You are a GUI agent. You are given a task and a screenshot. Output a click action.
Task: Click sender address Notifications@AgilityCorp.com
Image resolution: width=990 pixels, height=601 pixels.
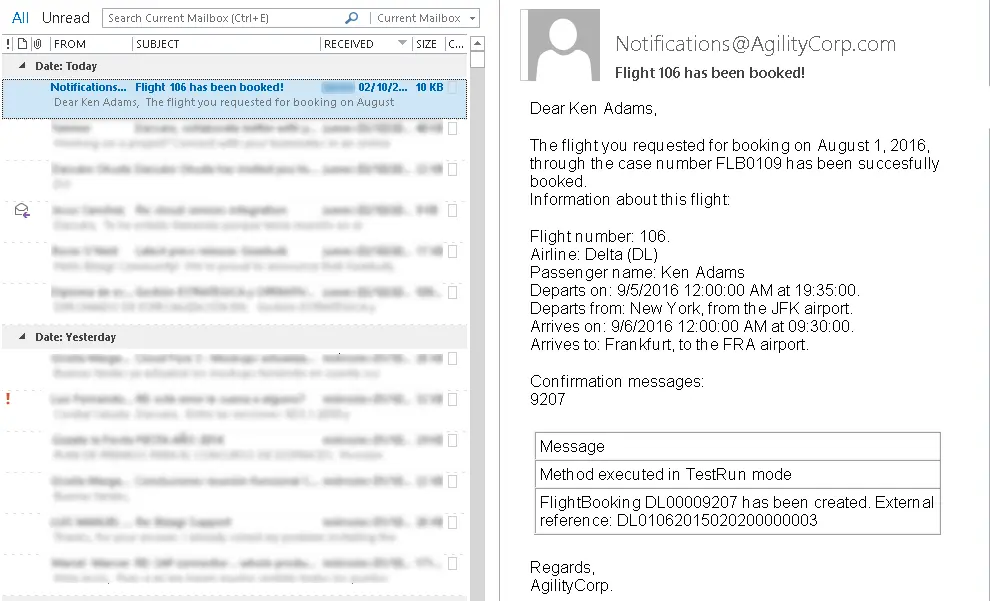click(755, 44)
